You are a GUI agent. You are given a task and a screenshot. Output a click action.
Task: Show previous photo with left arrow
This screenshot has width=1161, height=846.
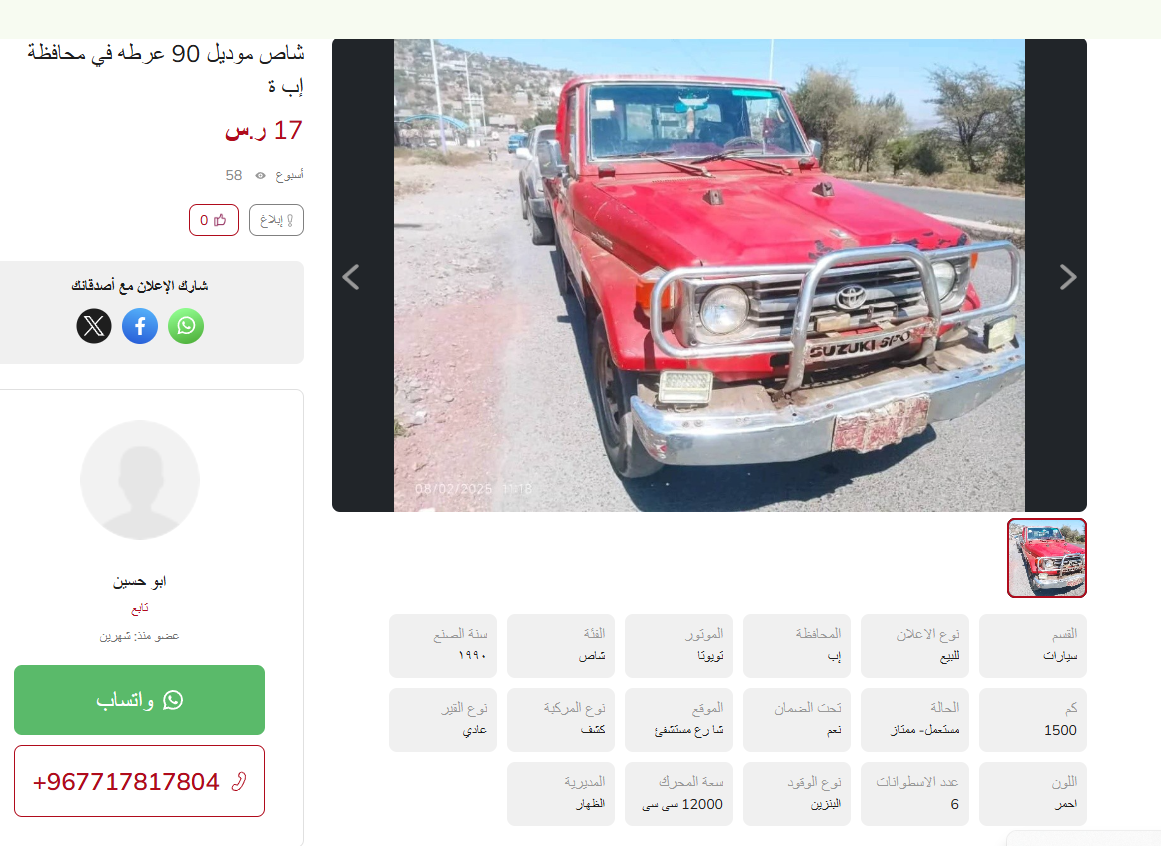tap(351, 277)
